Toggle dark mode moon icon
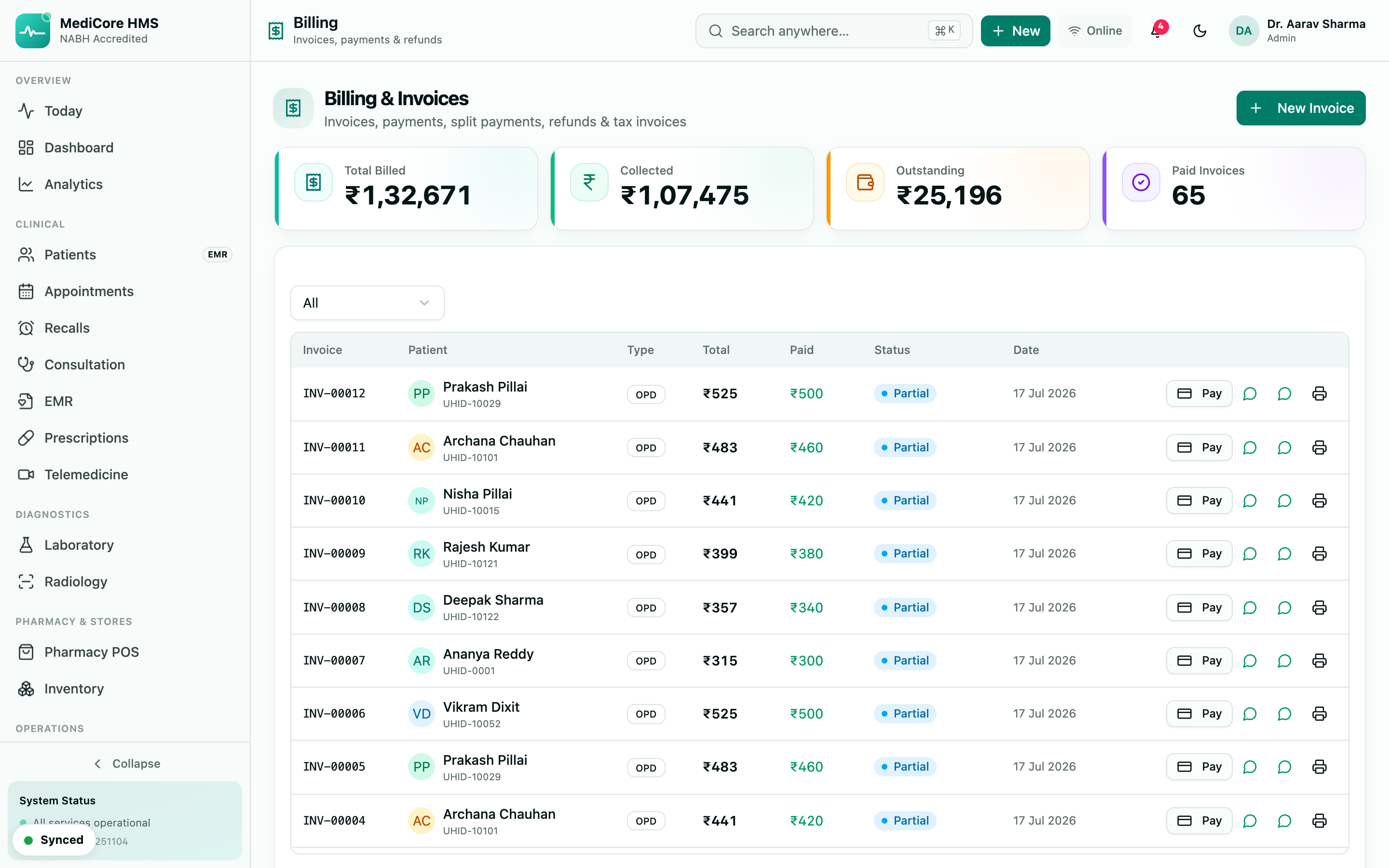The height and width of the screenshot is (868, 1389). pyautogui.click(x=1199, y=31)
